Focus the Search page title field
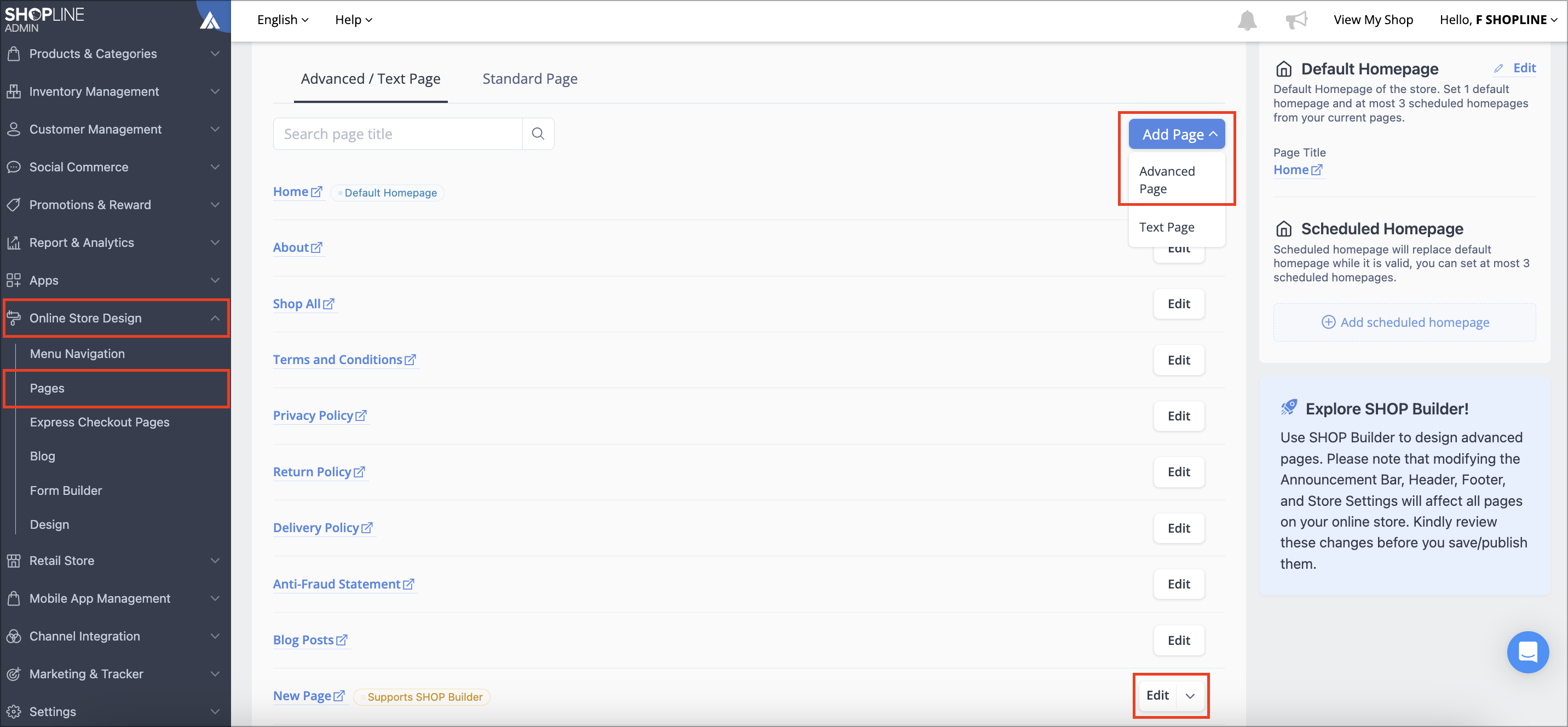 coord(398,134)
